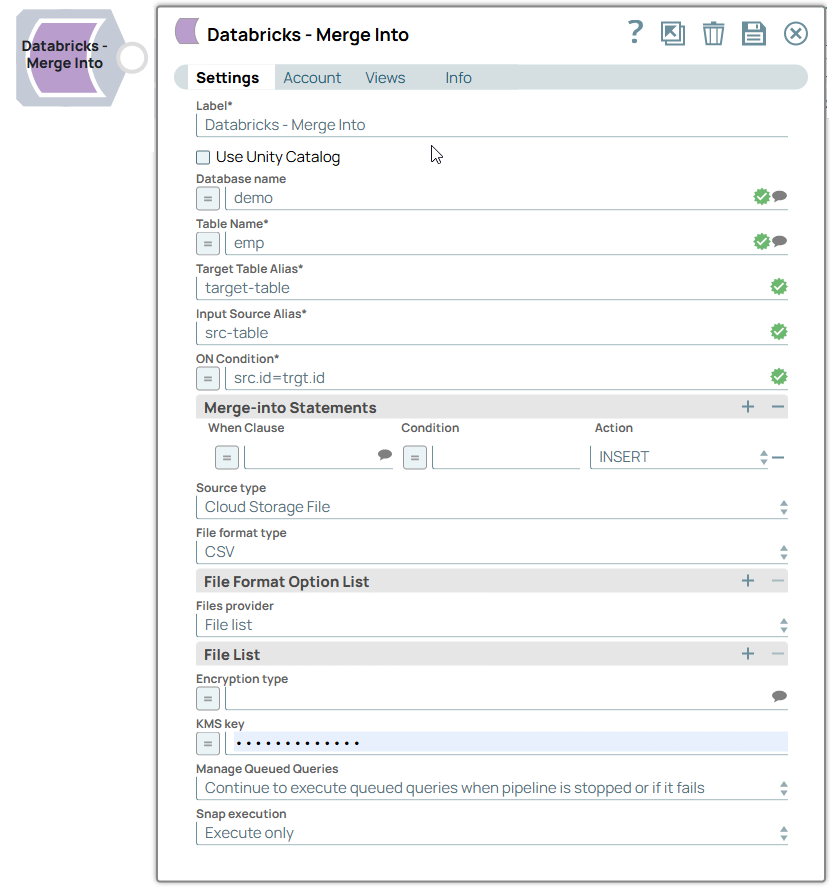Toggle expression button for Table Name

(208, 243)
